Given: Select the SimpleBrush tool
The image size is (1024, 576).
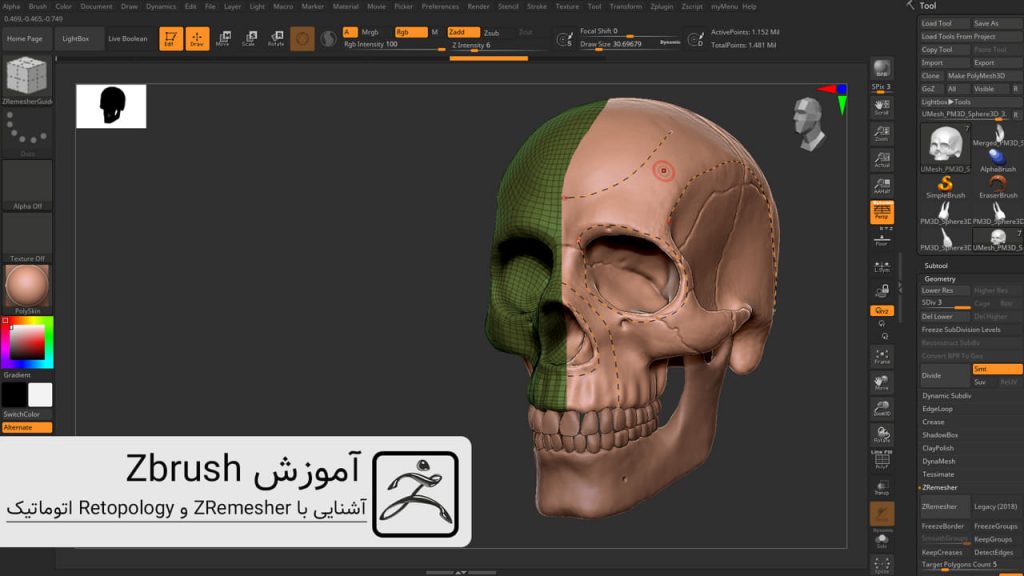Looking at the screenshot, I should pos(945,187).
